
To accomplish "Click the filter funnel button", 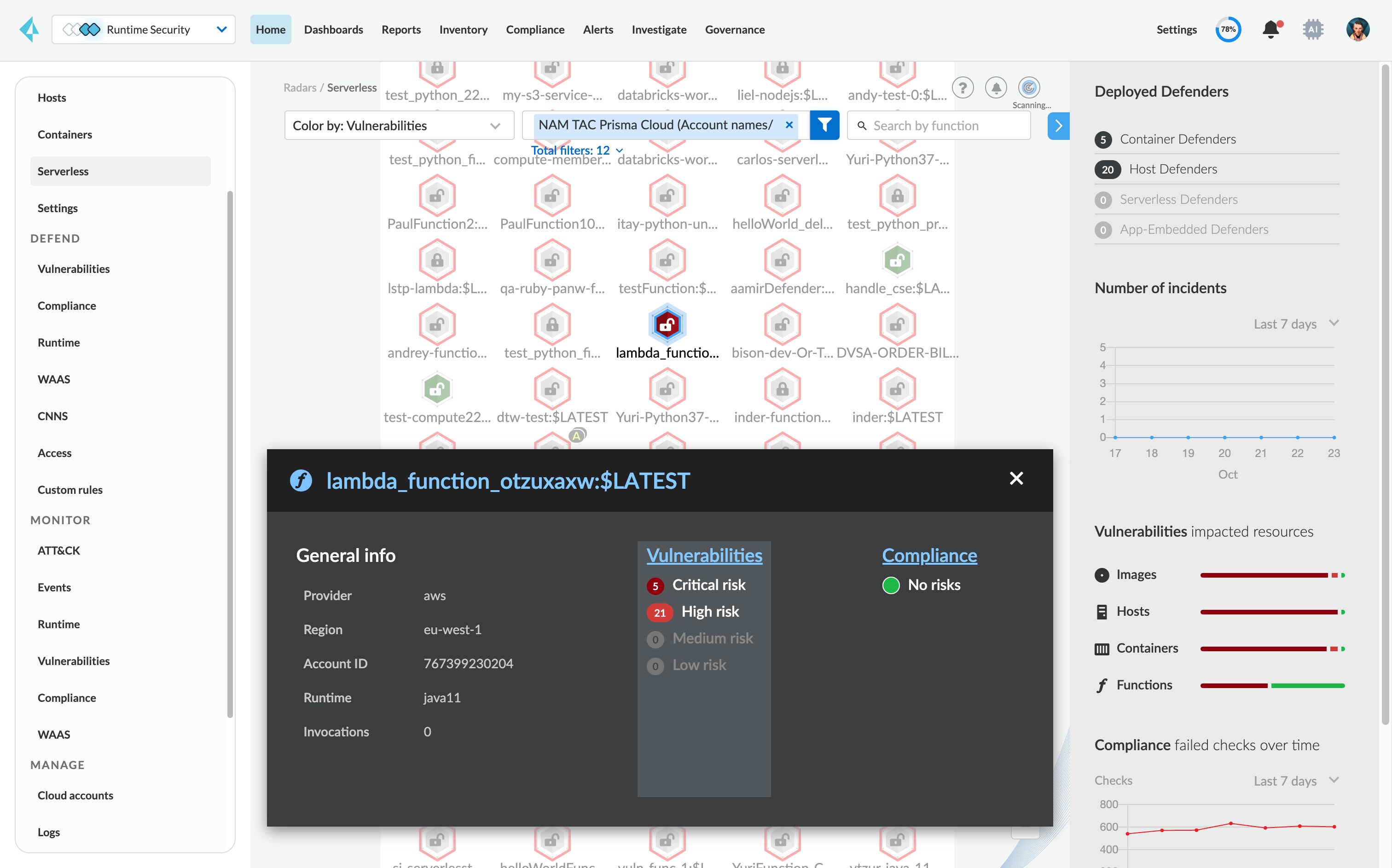I will point(824,125).
